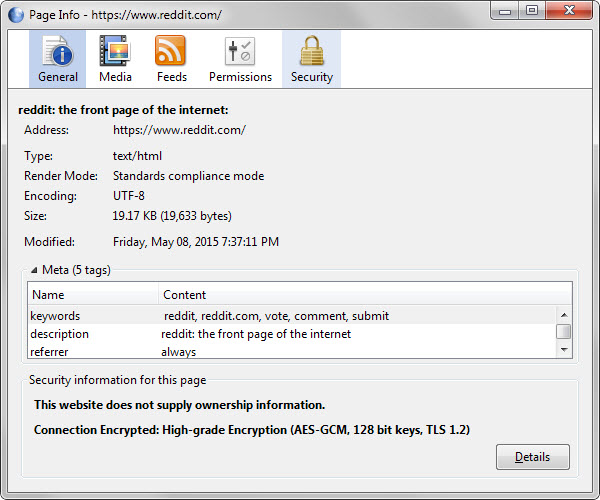Open the Permissions tab with sliders icon
This screenshot has height=500, width=600.
240,59
